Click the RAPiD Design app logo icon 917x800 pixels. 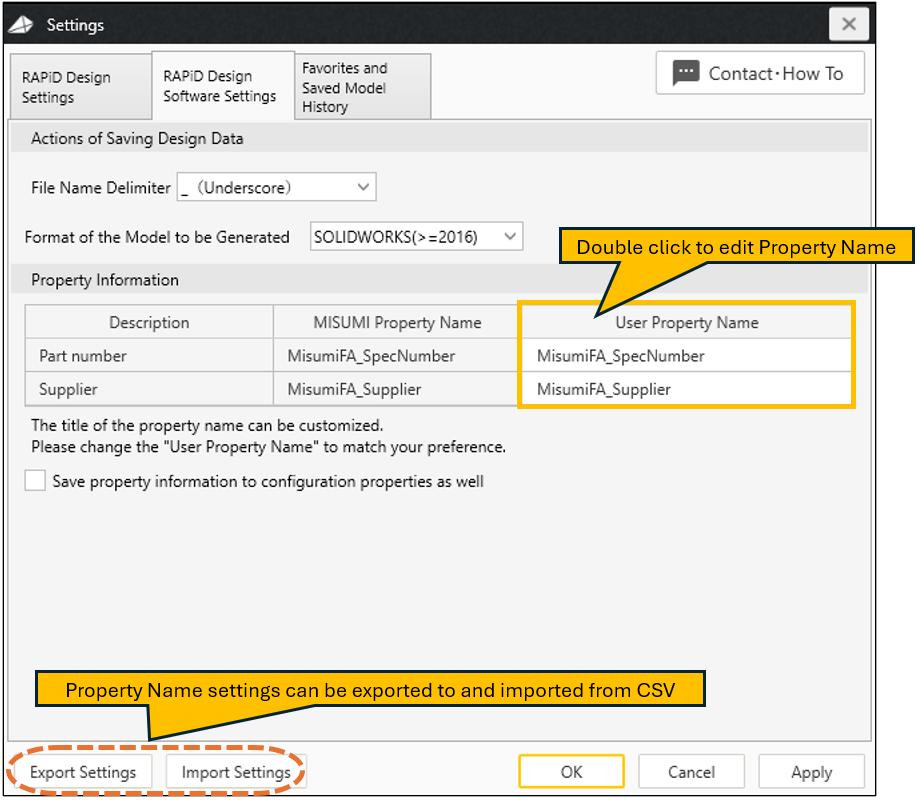[x=22, y=25]
